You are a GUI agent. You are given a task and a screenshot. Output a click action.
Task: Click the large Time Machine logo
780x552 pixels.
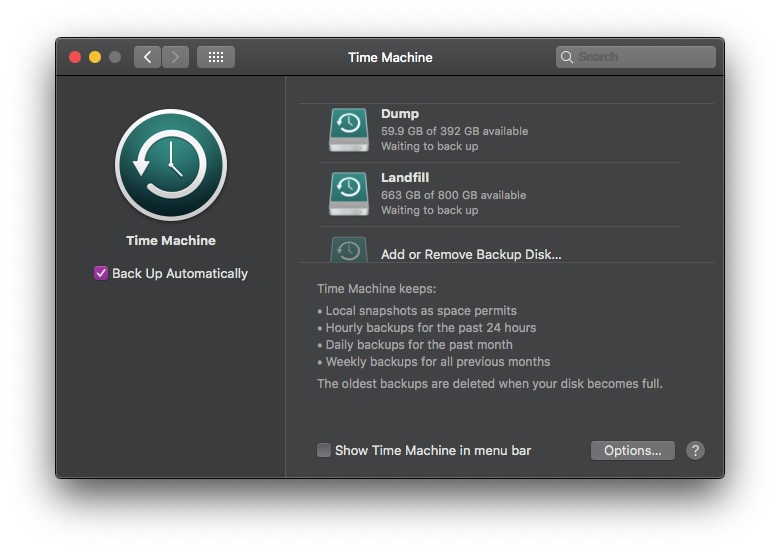[x=171, y=165]
